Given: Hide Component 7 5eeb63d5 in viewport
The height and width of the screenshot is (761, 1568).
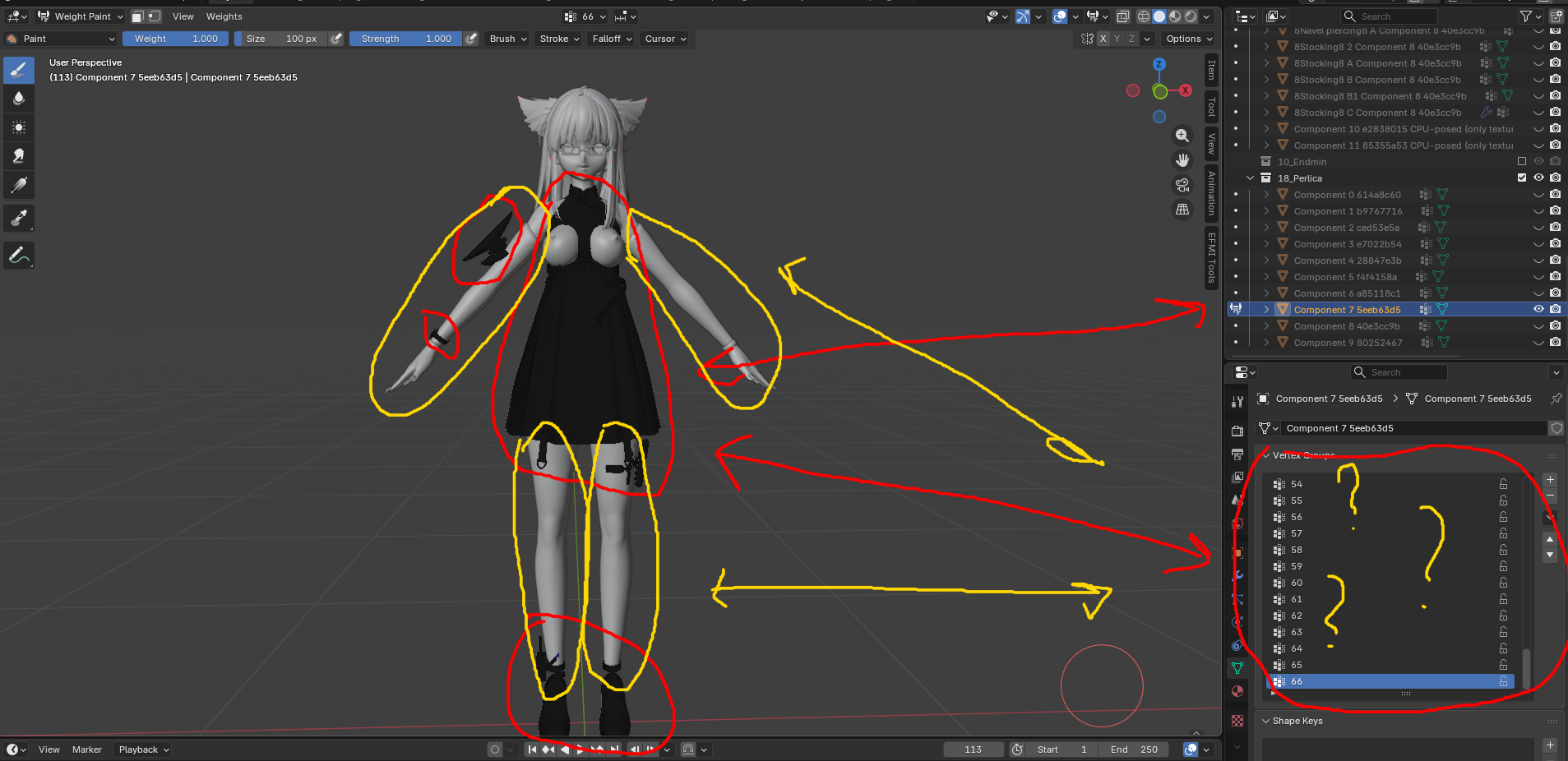Looking at the screenshot, I should [x=1538, y=310].
